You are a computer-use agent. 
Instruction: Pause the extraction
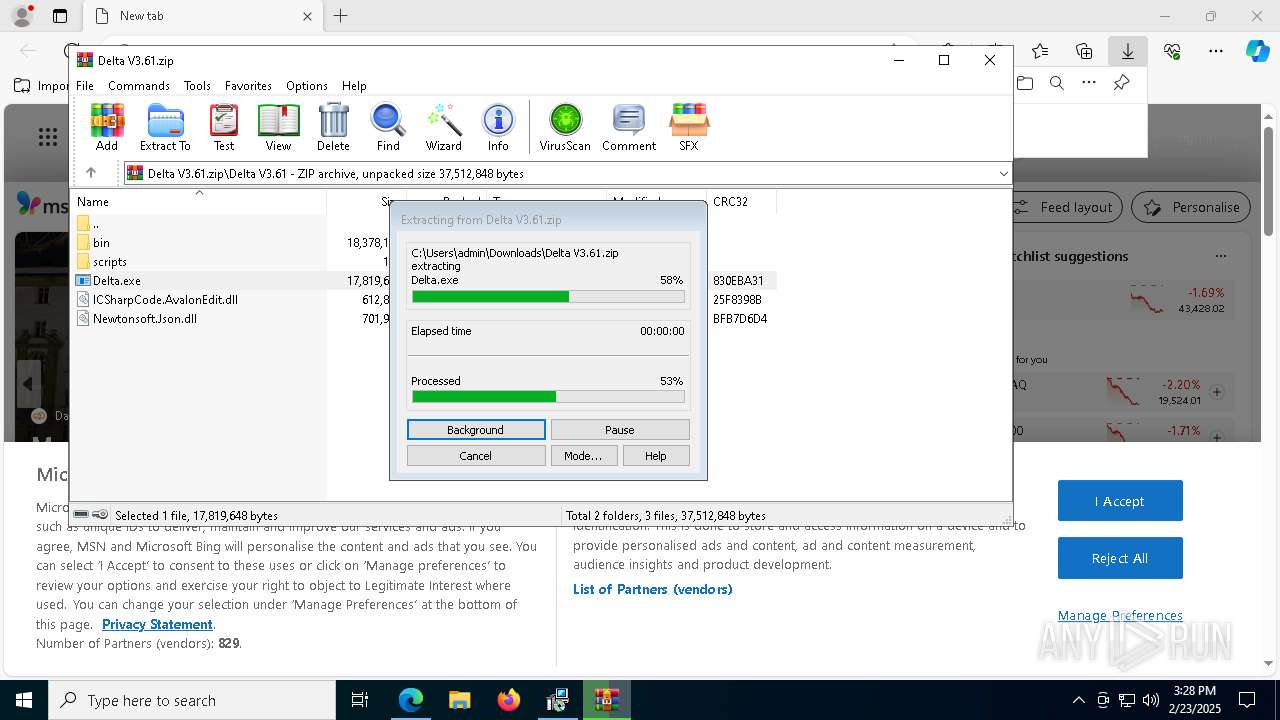[620, 430]
